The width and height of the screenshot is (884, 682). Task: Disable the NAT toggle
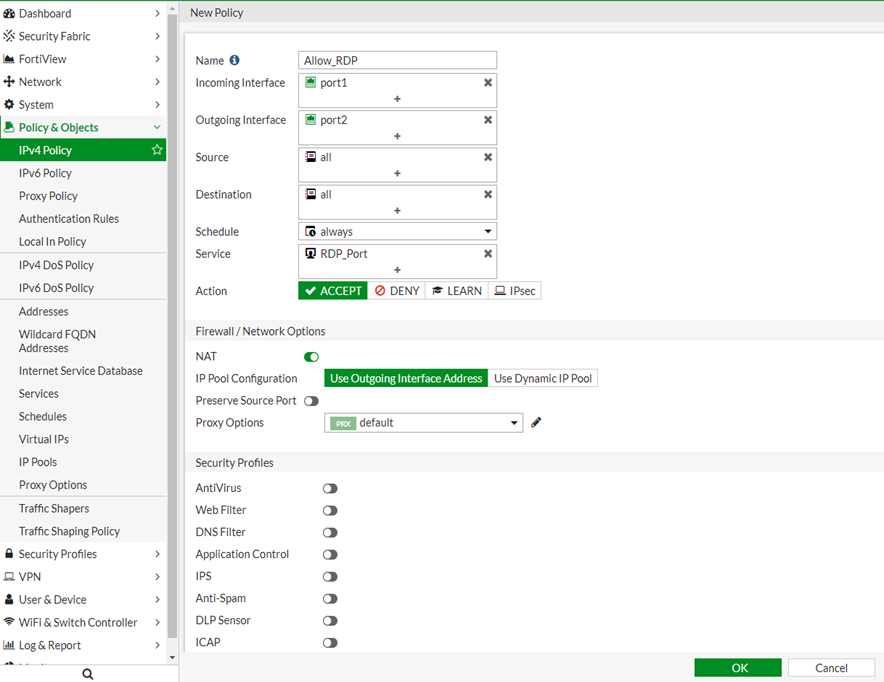(311, 357)
